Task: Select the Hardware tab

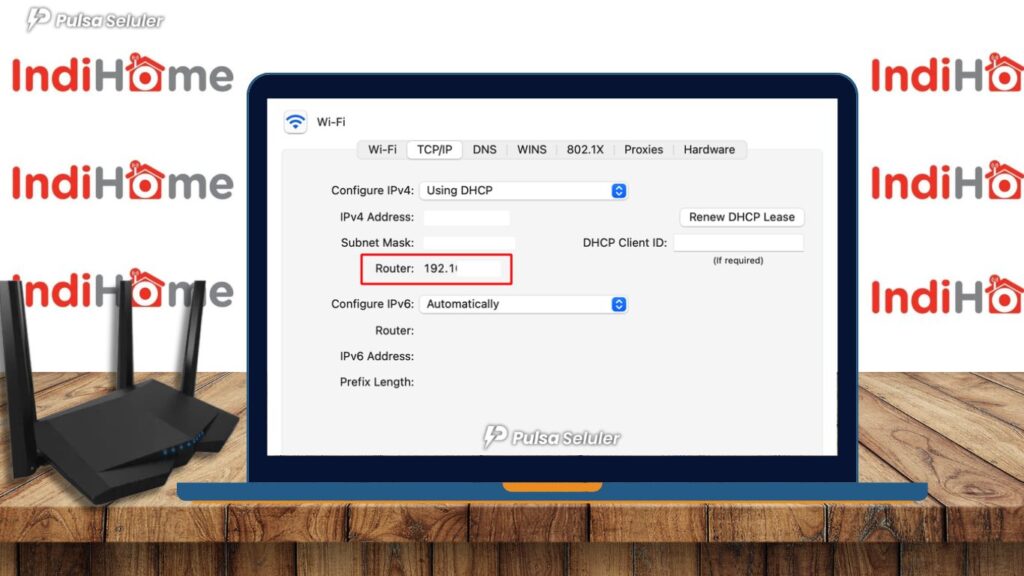Action: point(710,149)
